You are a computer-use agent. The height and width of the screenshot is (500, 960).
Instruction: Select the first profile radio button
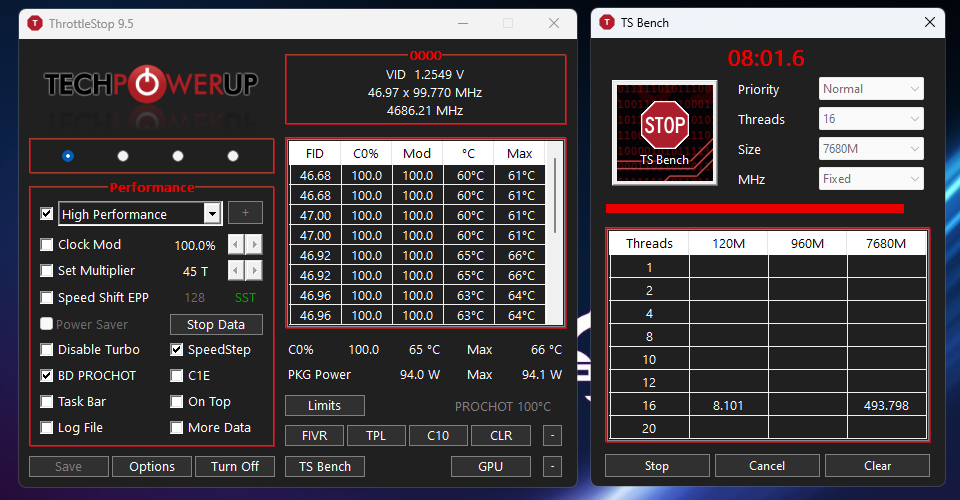(x=68, y=156)
